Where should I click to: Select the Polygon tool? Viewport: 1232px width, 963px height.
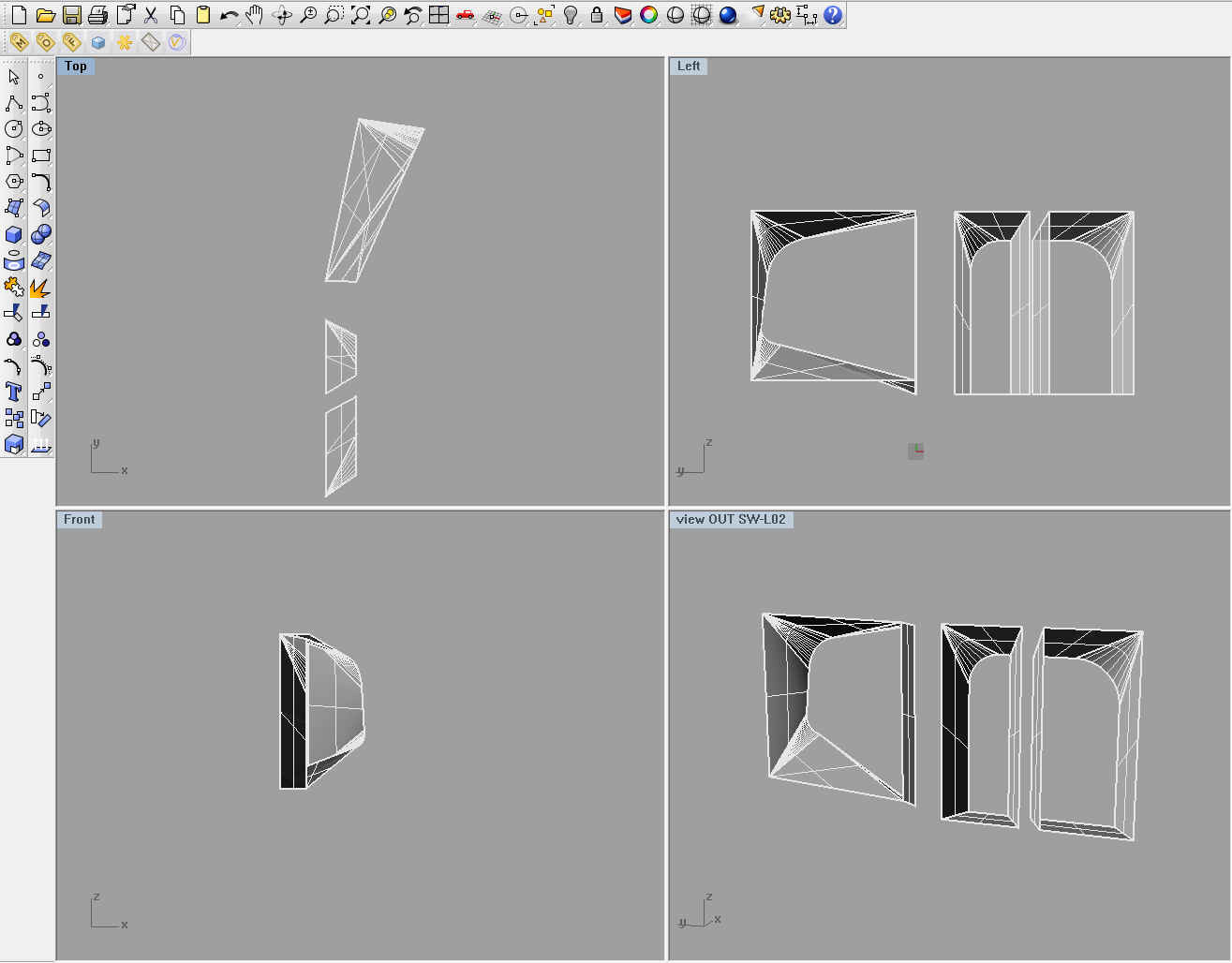click(x=14, y=182)
